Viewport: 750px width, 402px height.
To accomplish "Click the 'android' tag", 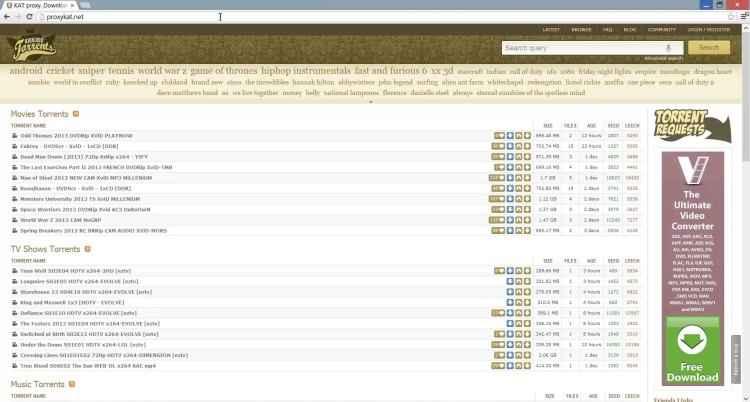I will pyautogui.click(x=26, y=71).
